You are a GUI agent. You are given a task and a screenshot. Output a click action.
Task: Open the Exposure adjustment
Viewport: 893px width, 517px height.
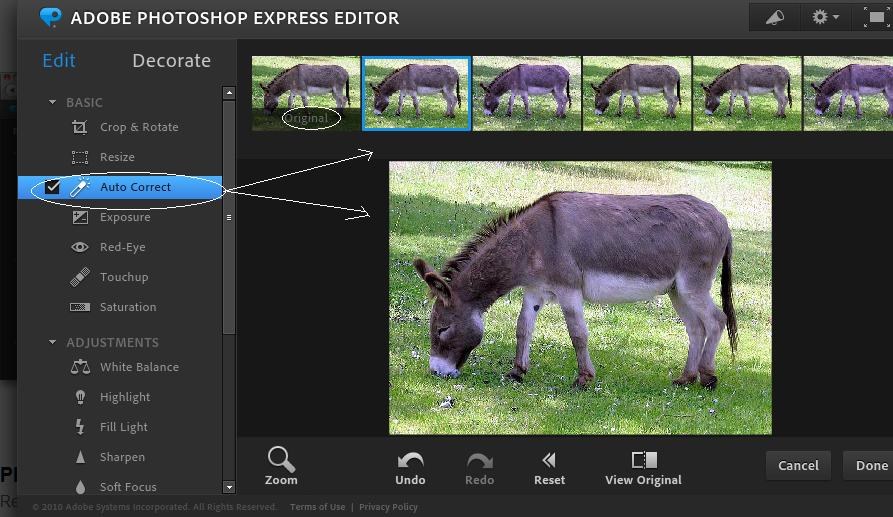coord(124,217)
